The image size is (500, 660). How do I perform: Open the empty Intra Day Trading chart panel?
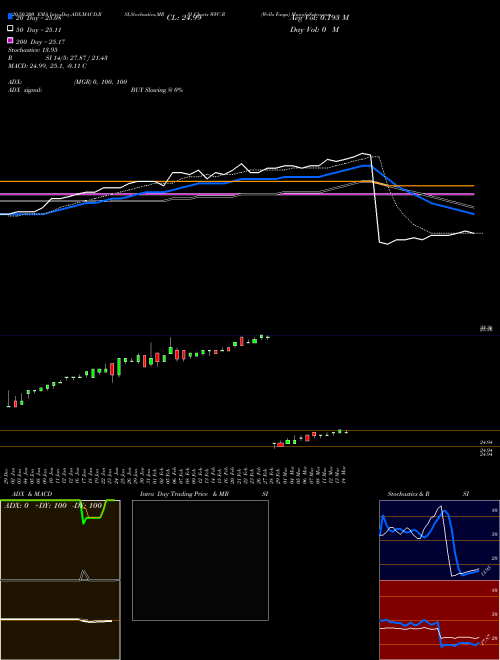pos(200,560)
